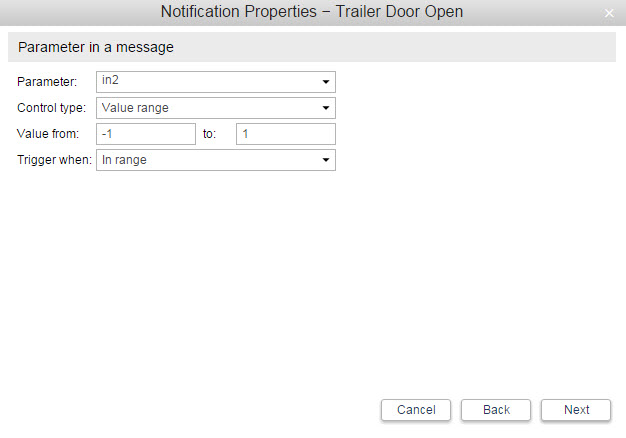Go back with the Back button

[496, 410]
